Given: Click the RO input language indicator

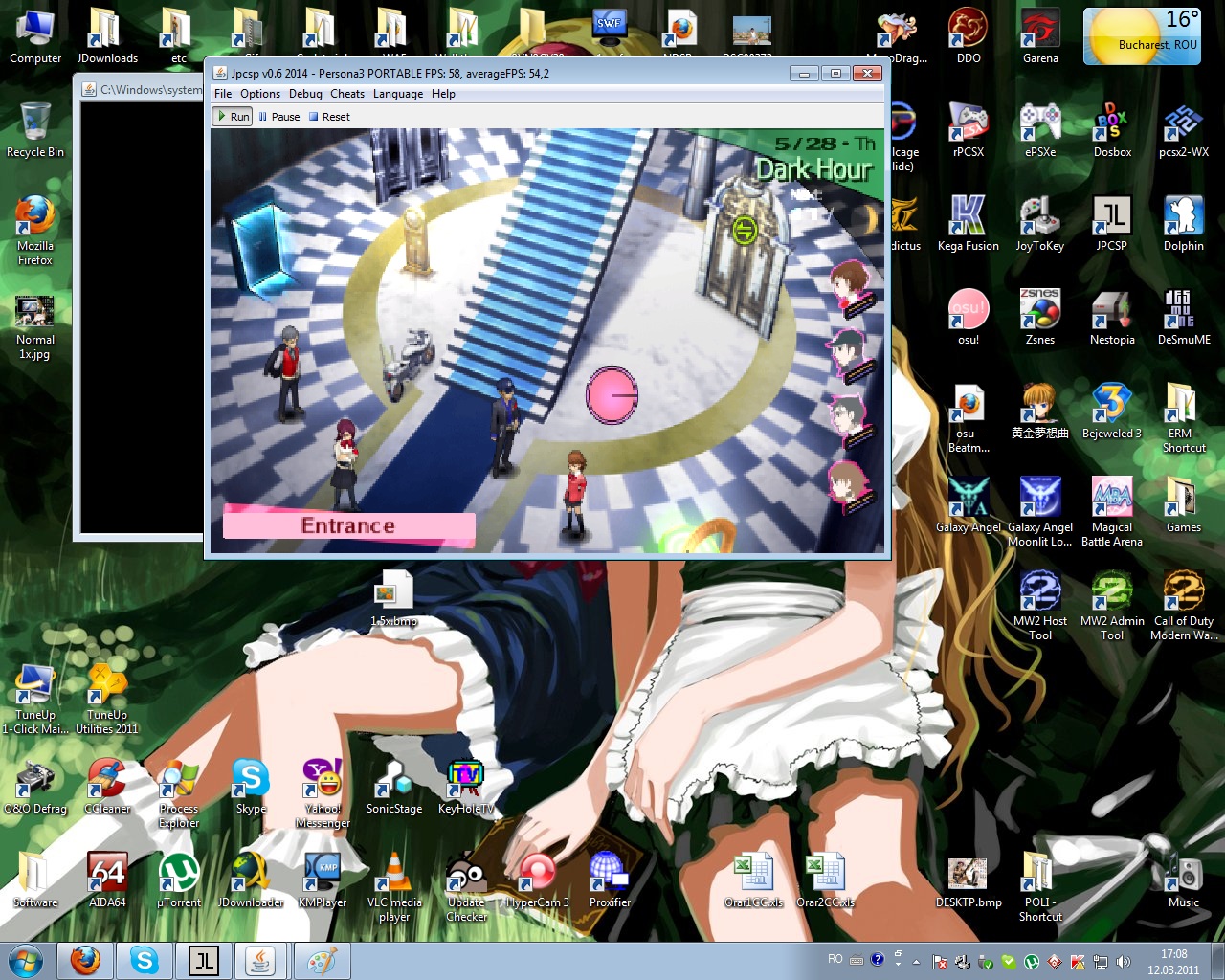Looking at the screenshot, I should click(835, 959).
